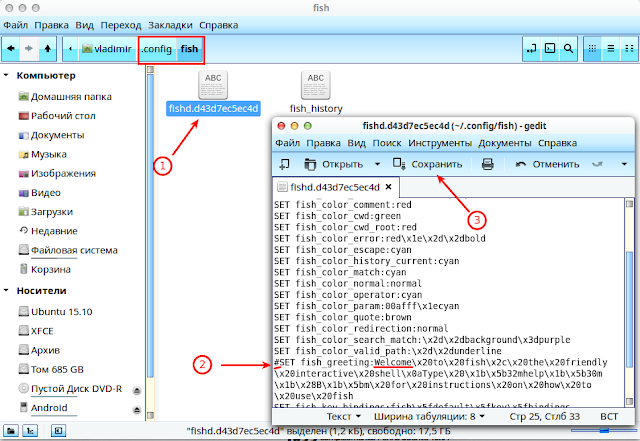Show tree sidebar icon in status bar
640x441 pixels.
30,431
